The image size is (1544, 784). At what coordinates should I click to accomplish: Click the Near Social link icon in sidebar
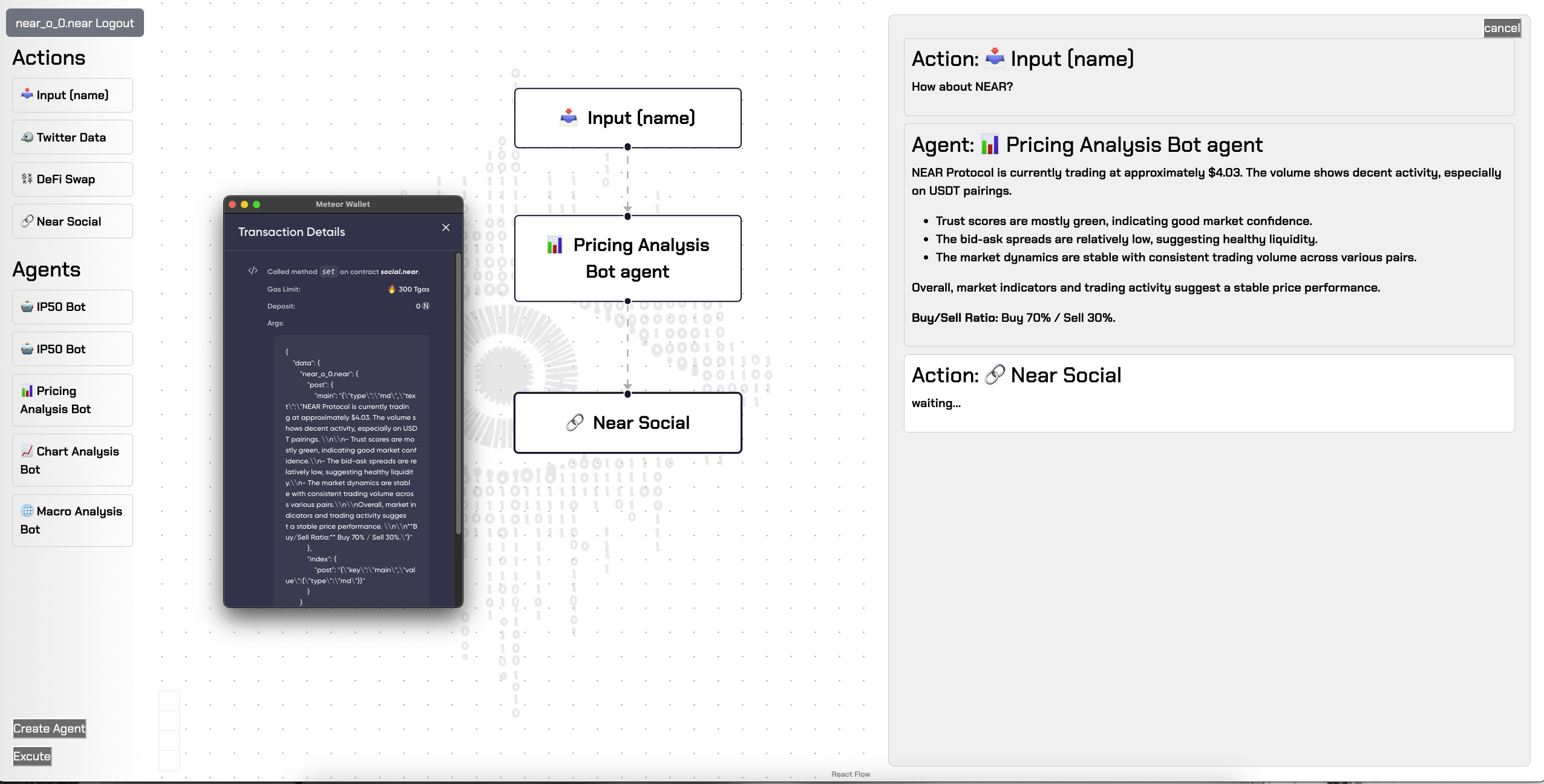(27, 221)
